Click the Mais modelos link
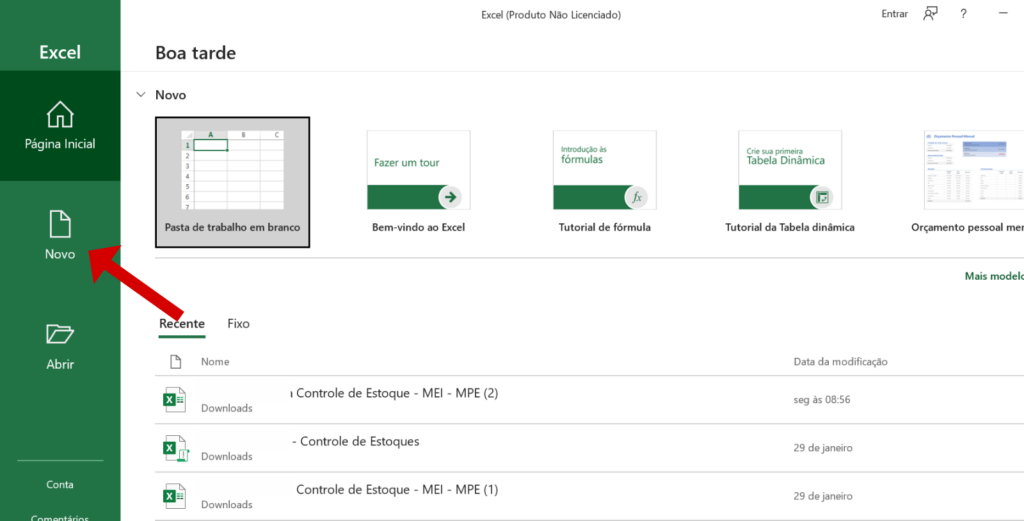The width and height of the screenshot is (1024, 521). [994, 276]
